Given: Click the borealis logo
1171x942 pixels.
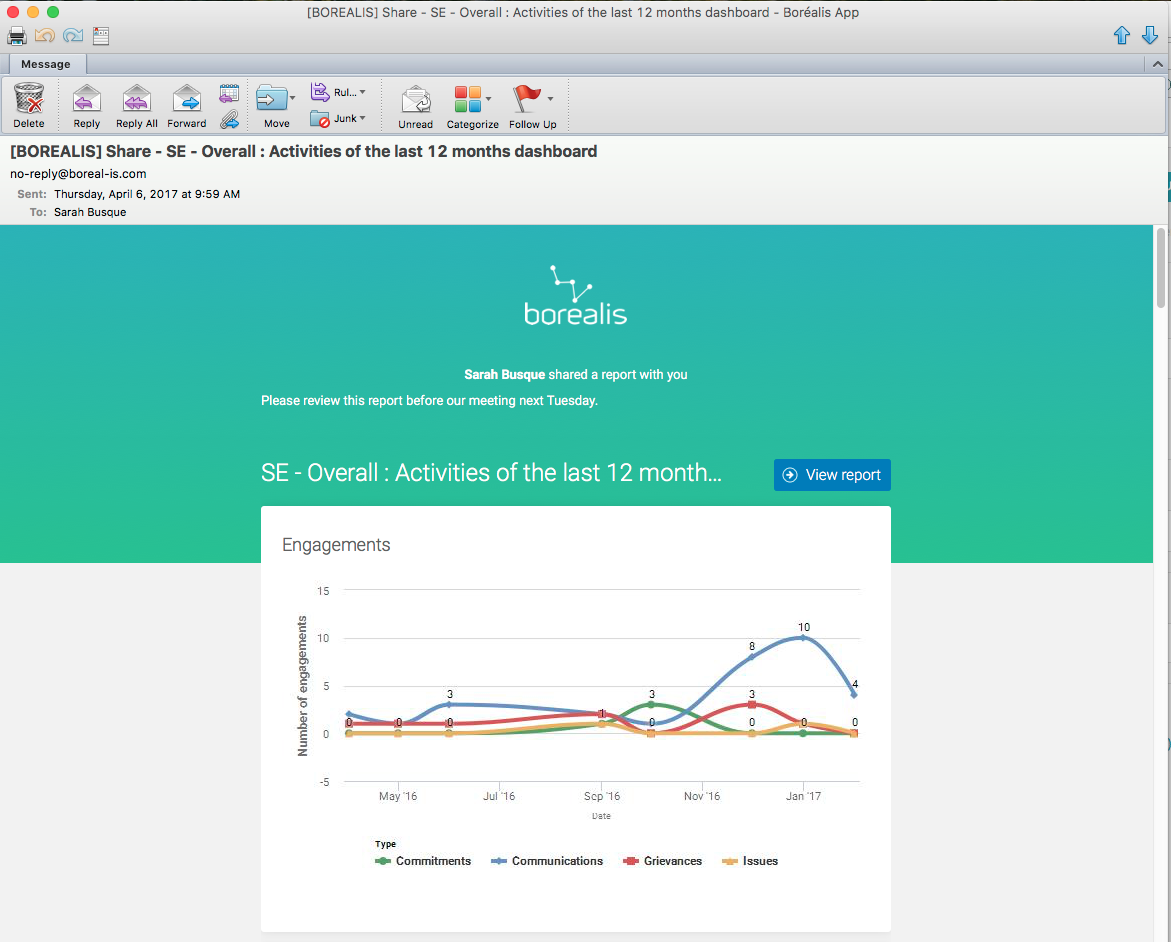Looking at the screenshot, I should [x=576, y=296].
